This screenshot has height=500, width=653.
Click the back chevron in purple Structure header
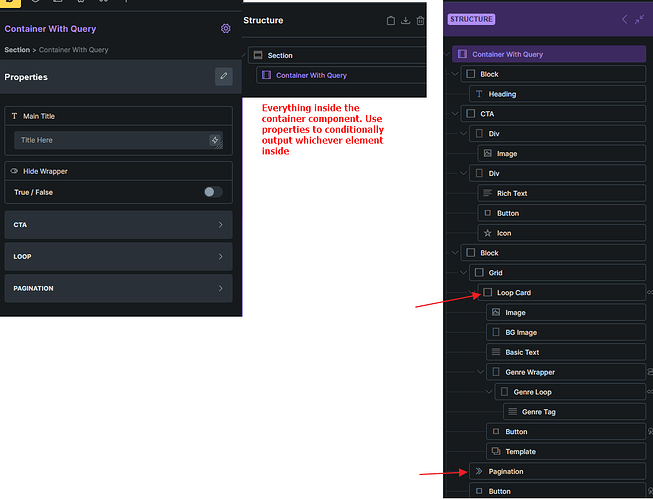pyautogui.click(x=624, y=19)
